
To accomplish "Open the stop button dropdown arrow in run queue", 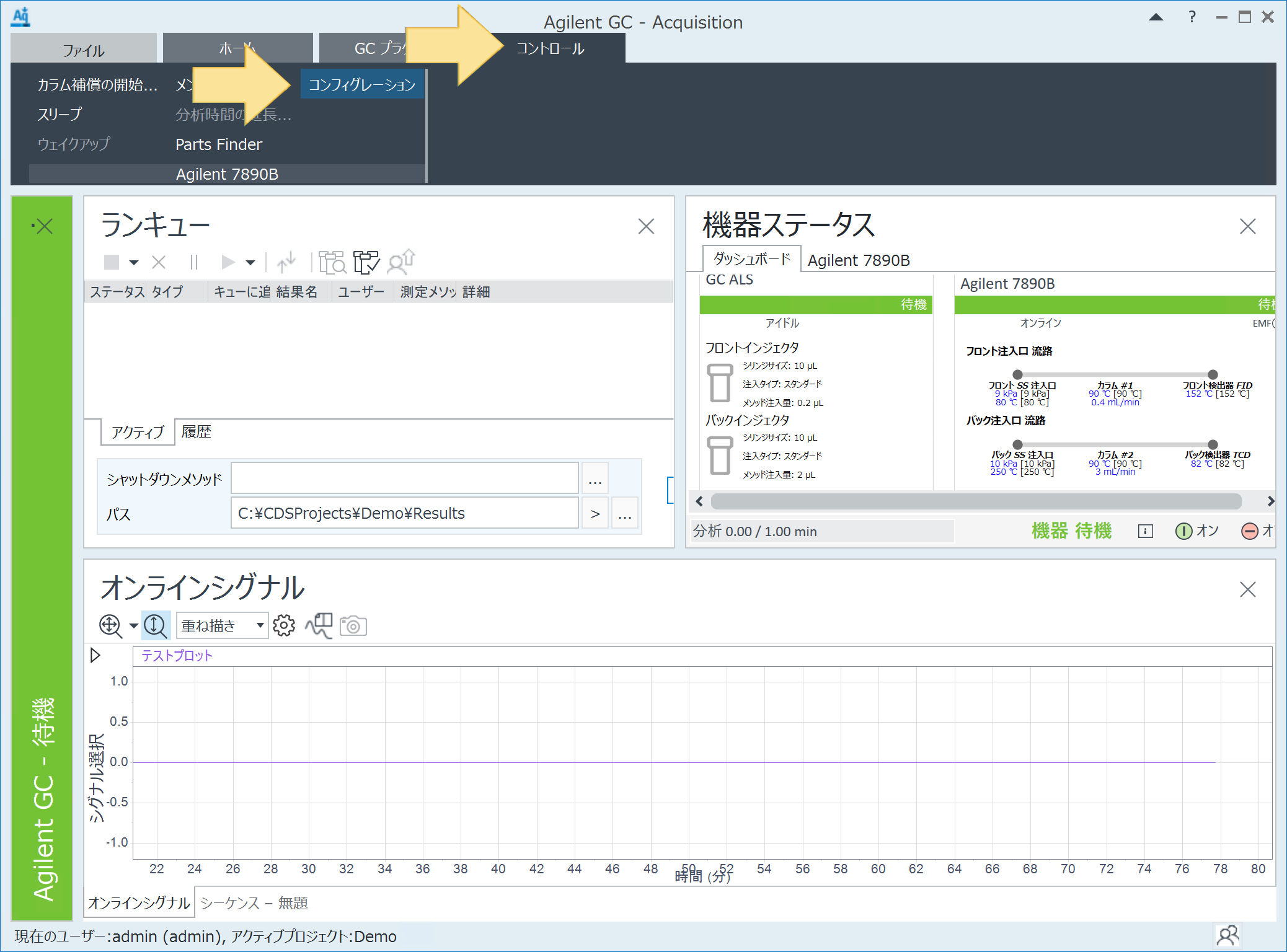I will point(133,263).
